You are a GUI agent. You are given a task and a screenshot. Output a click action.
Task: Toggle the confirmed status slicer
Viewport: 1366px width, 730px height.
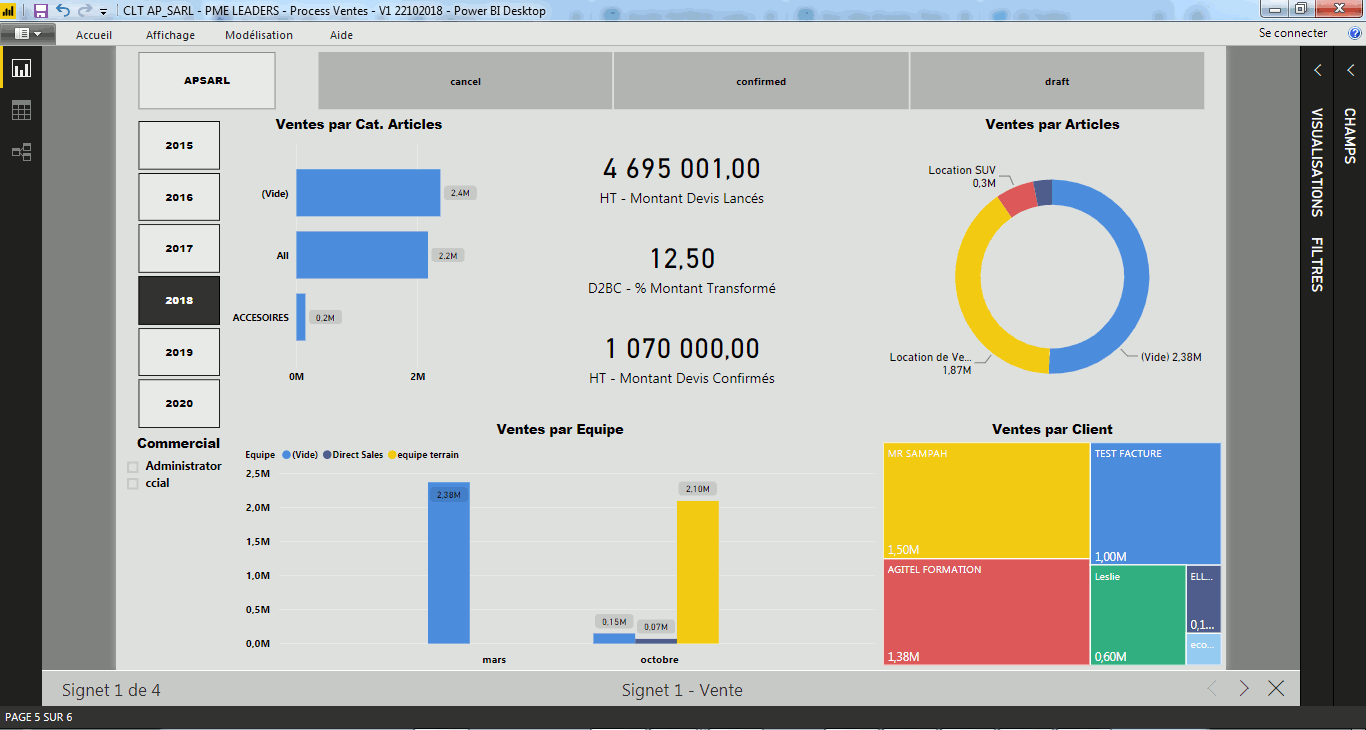(760, 80)
